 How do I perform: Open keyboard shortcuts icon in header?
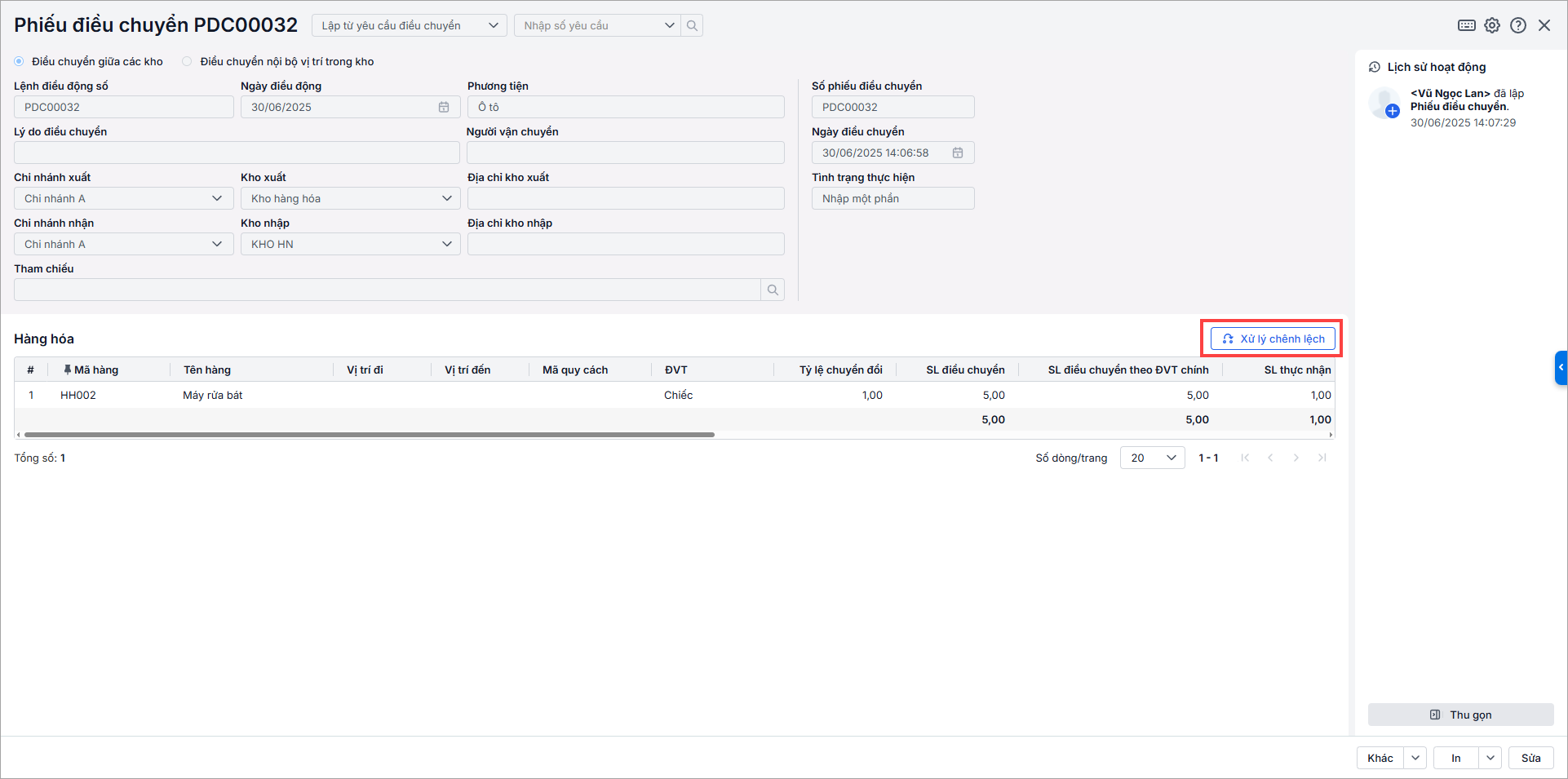1466,25
